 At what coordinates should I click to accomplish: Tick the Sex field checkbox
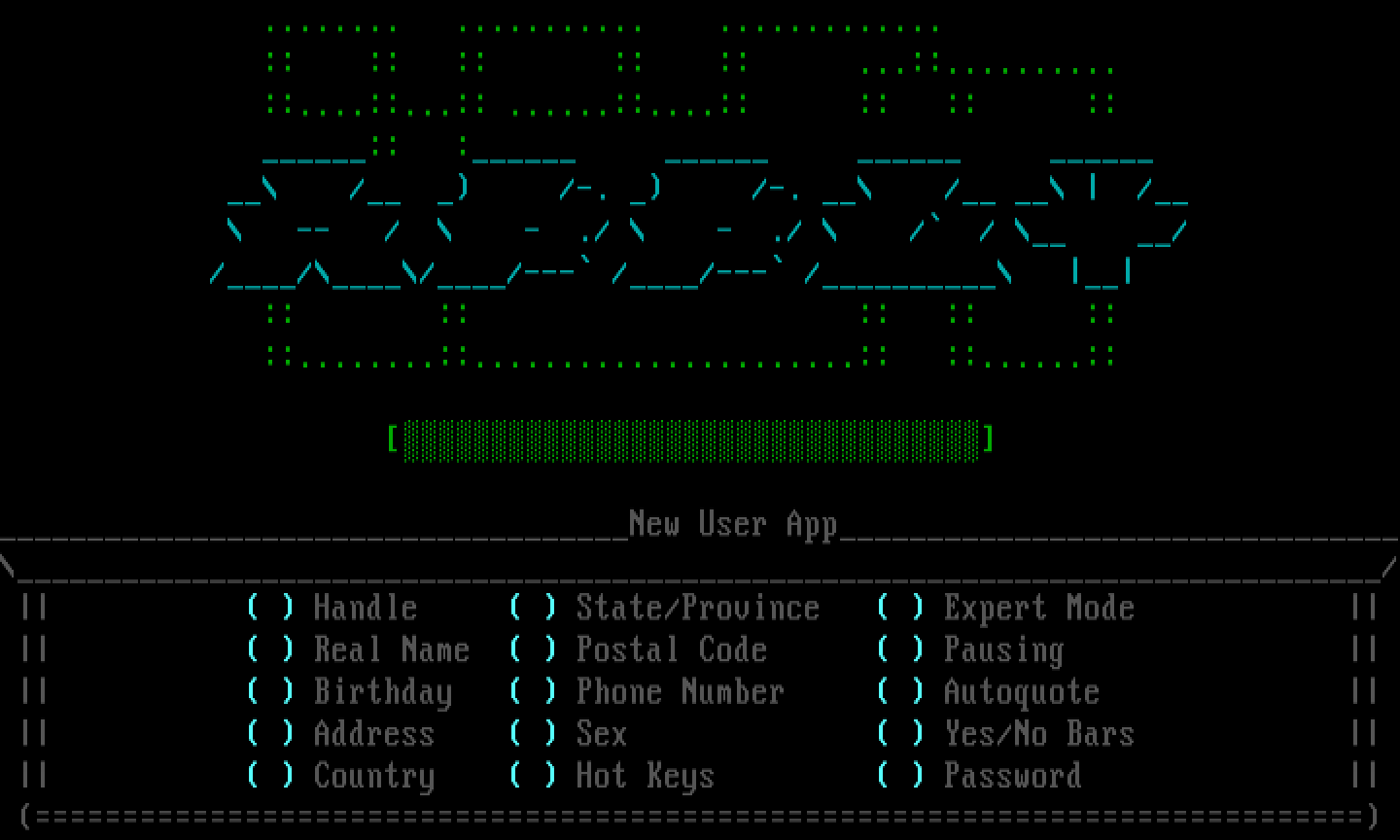tap(533, 733)
